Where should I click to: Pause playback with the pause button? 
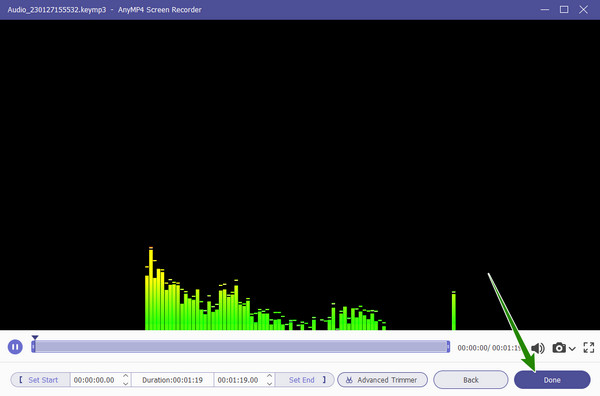(15, 347)
